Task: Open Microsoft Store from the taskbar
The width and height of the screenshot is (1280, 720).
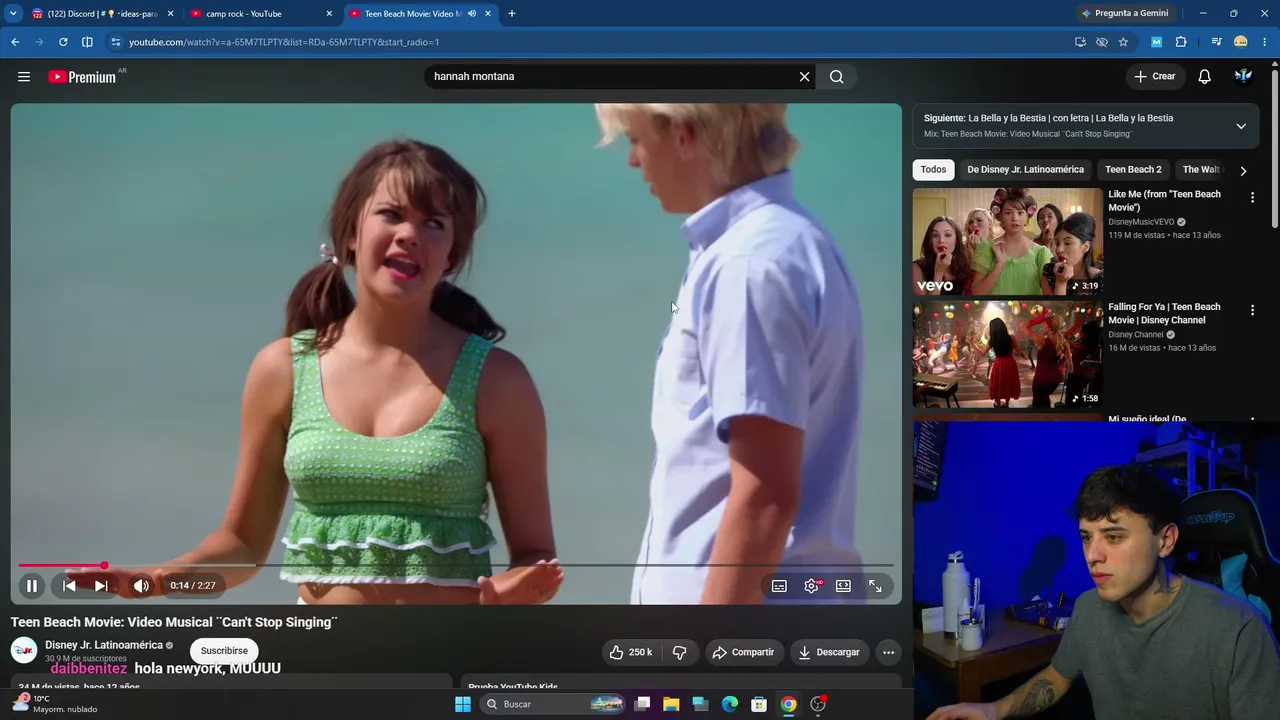Action: point(759,704)
